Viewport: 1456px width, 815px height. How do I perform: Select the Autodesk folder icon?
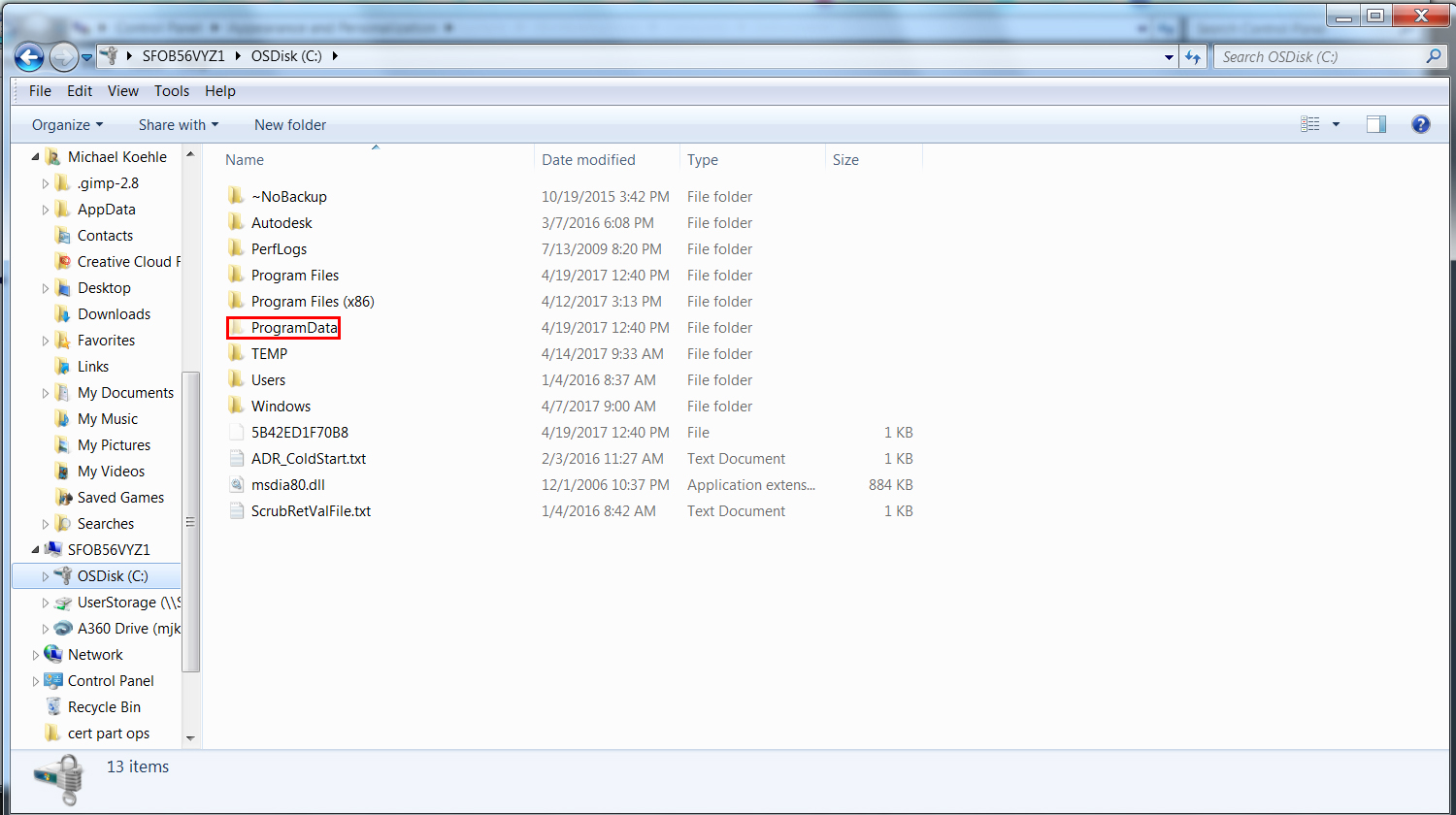coord(236,222)
